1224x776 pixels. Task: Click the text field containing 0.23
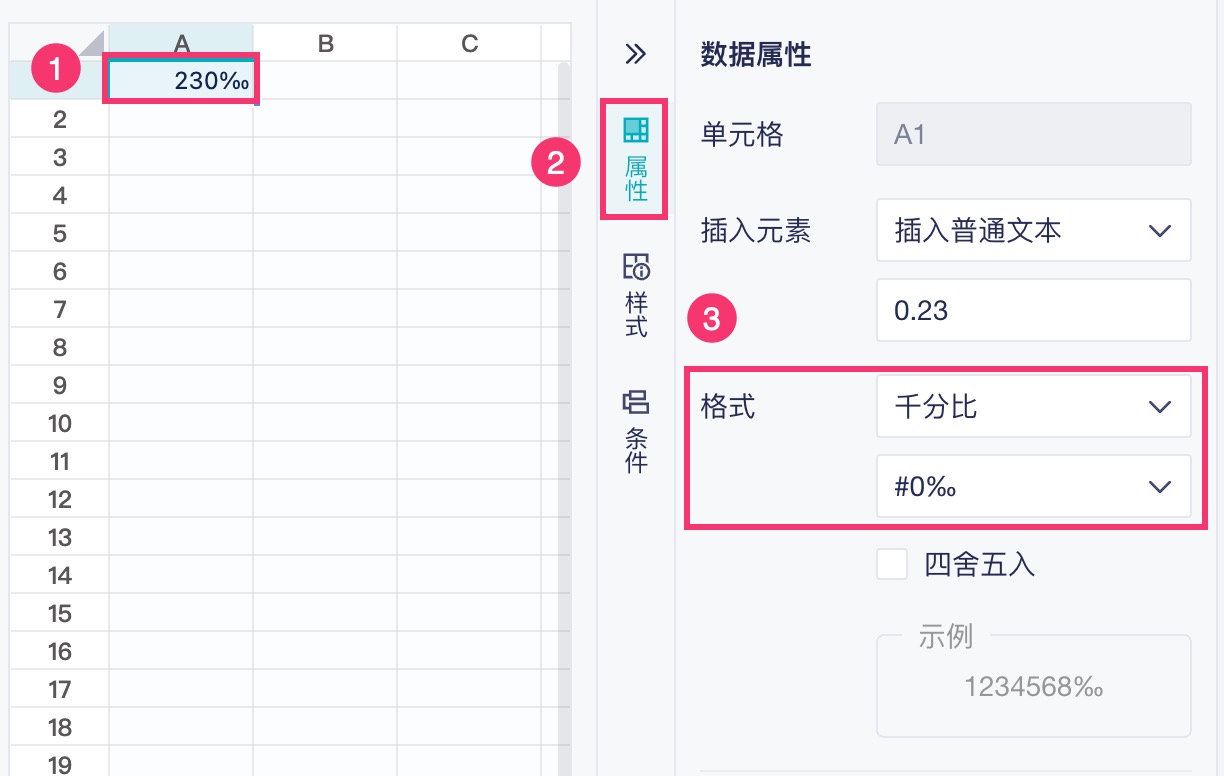point(1033,311)
